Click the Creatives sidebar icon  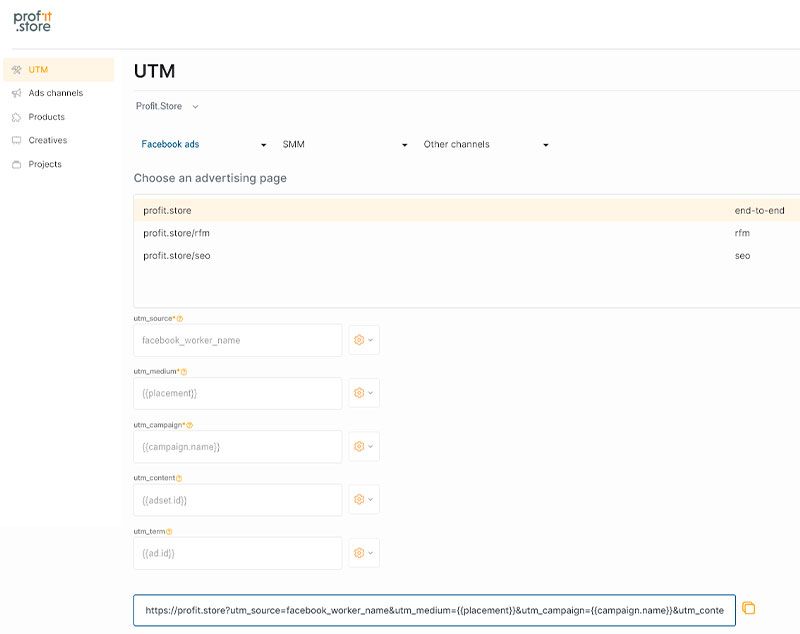click(16, 140)
